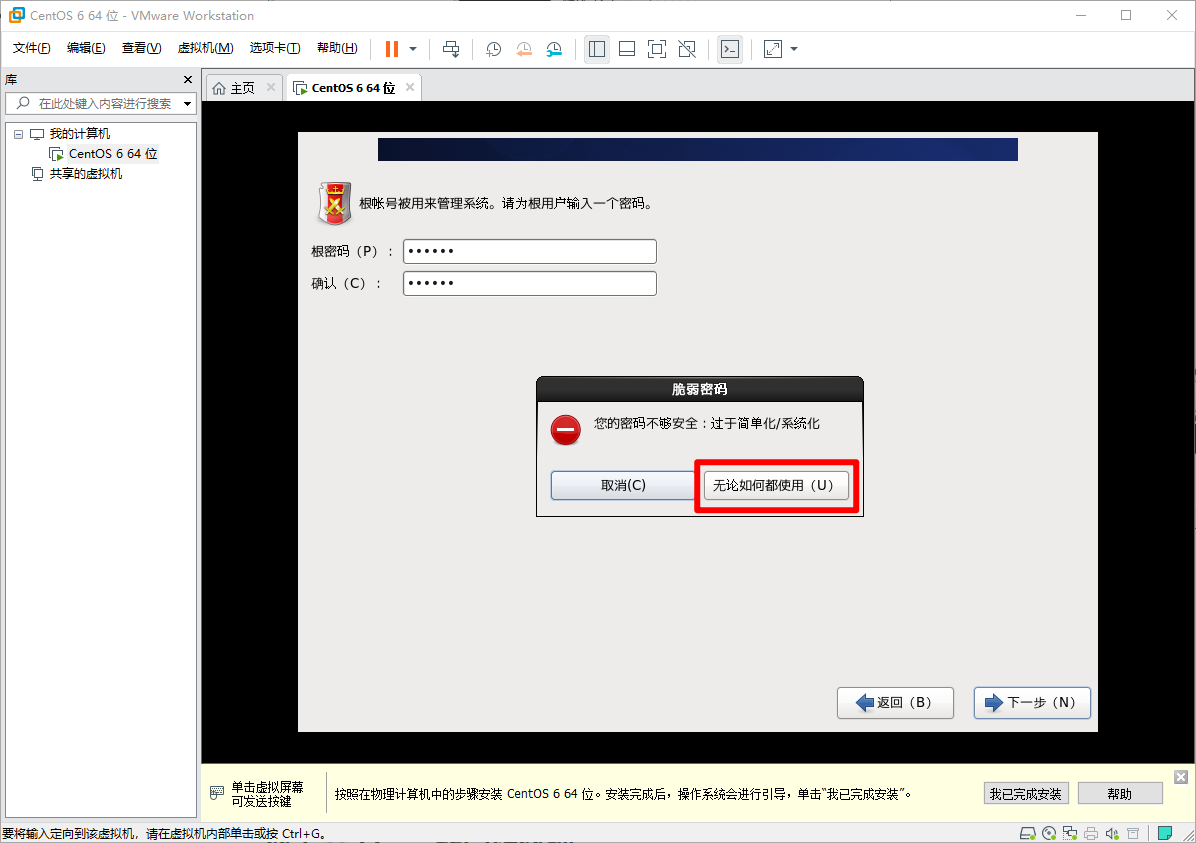Open the 编辑(E) menu
The height and width of the screenshot is (843, 1196).
86,48
